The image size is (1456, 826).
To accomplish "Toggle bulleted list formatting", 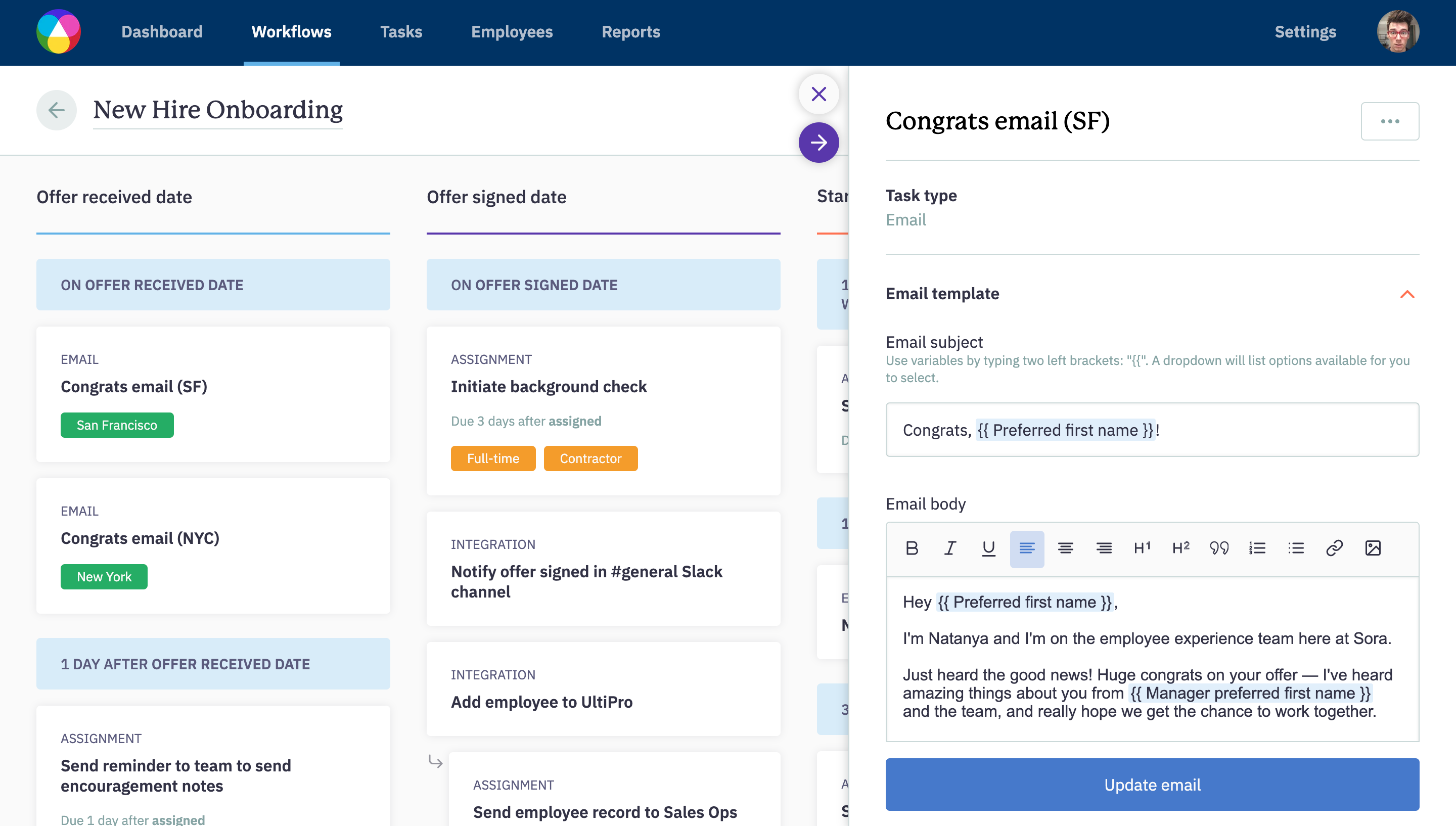I will click(x=1295, y=548).
